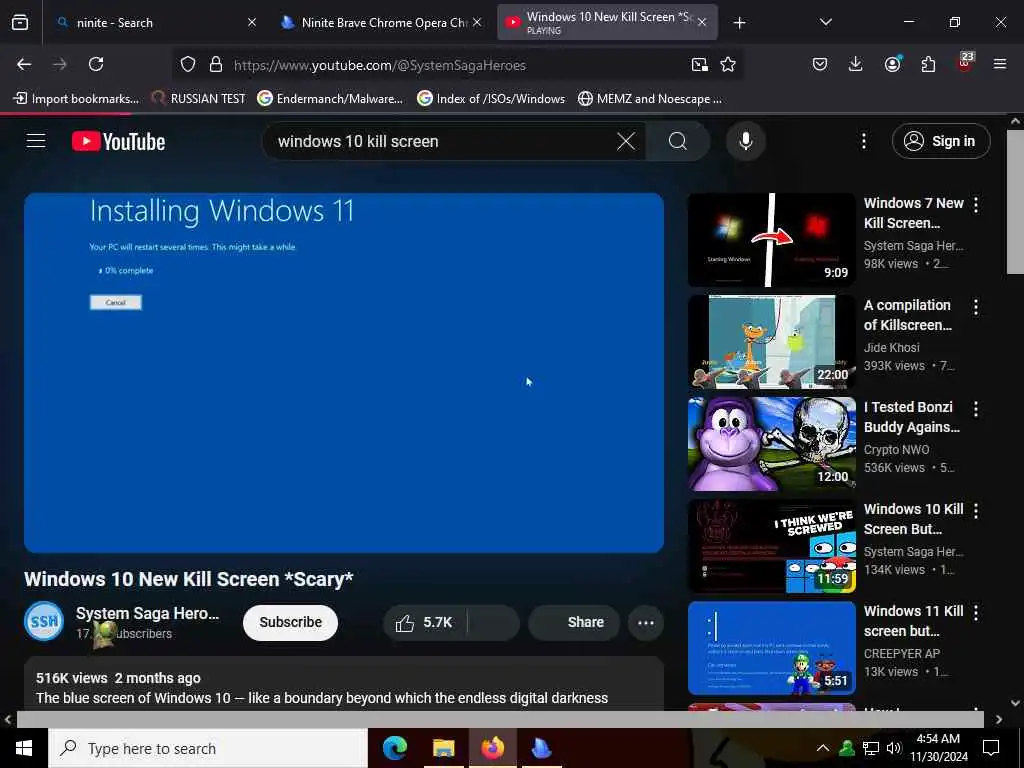This screenshot has width=1024, height=768.
Task: Click the Windows taskbar search box
Action: coord(208,748)
